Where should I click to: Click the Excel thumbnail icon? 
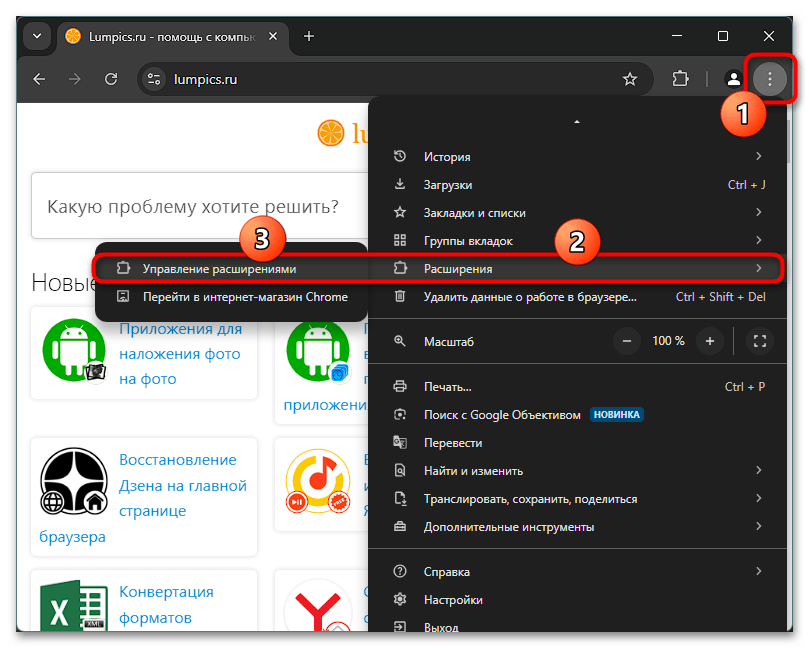tap(73, 605)
